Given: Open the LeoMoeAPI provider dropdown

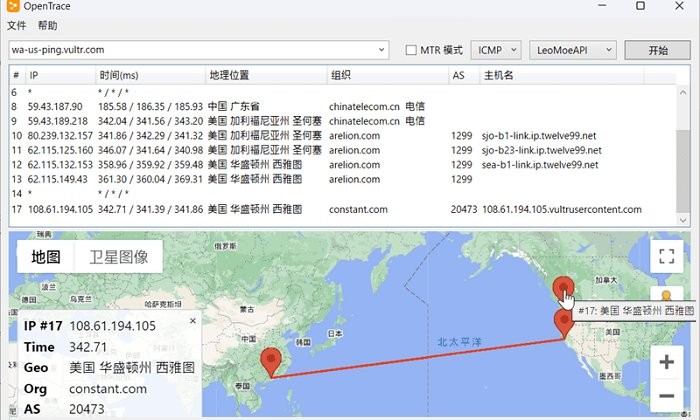Looking at the screenshot, I should click(573, 50).
